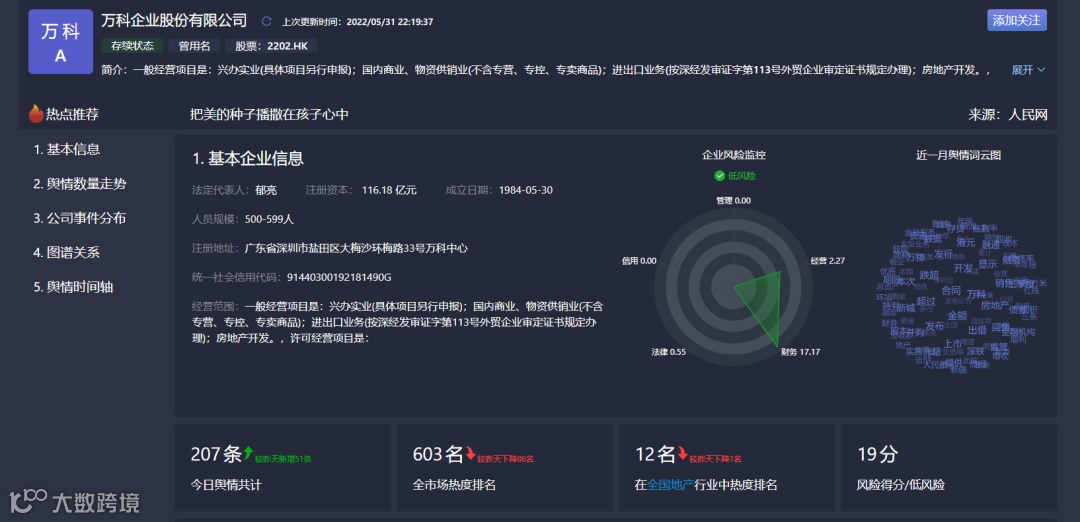Open headline 把美的种子播撒在孩子心中
Image resolution: width=1080 pixels, height=522 pixels.
269,114
